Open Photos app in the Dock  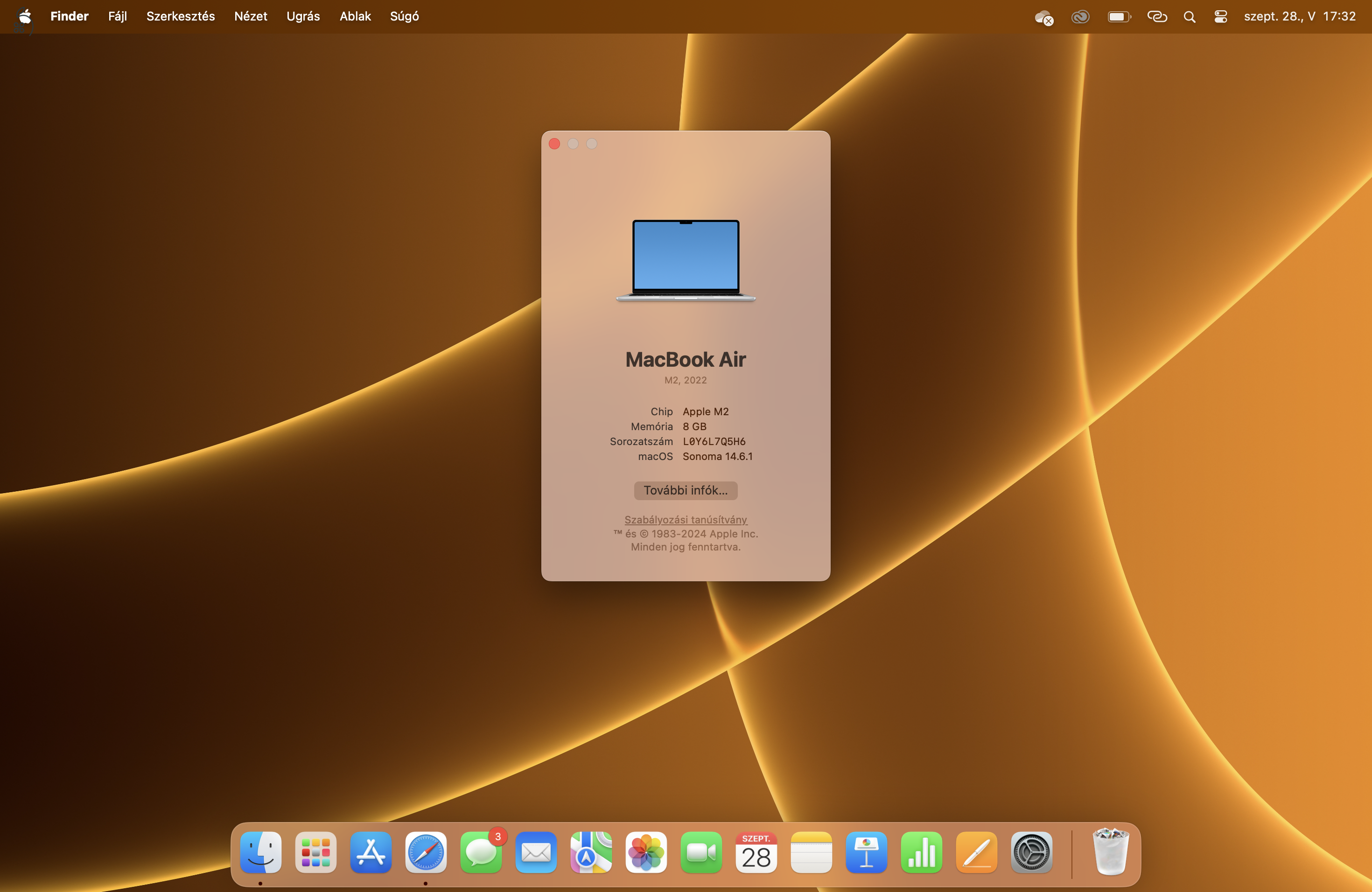[646, 852]
